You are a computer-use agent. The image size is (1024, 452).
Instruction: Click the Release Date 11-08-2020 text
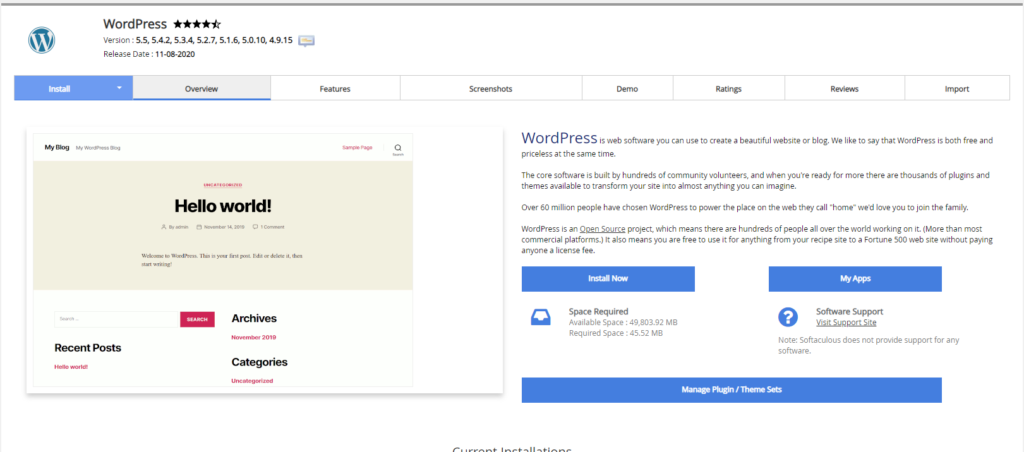[149, 54]
